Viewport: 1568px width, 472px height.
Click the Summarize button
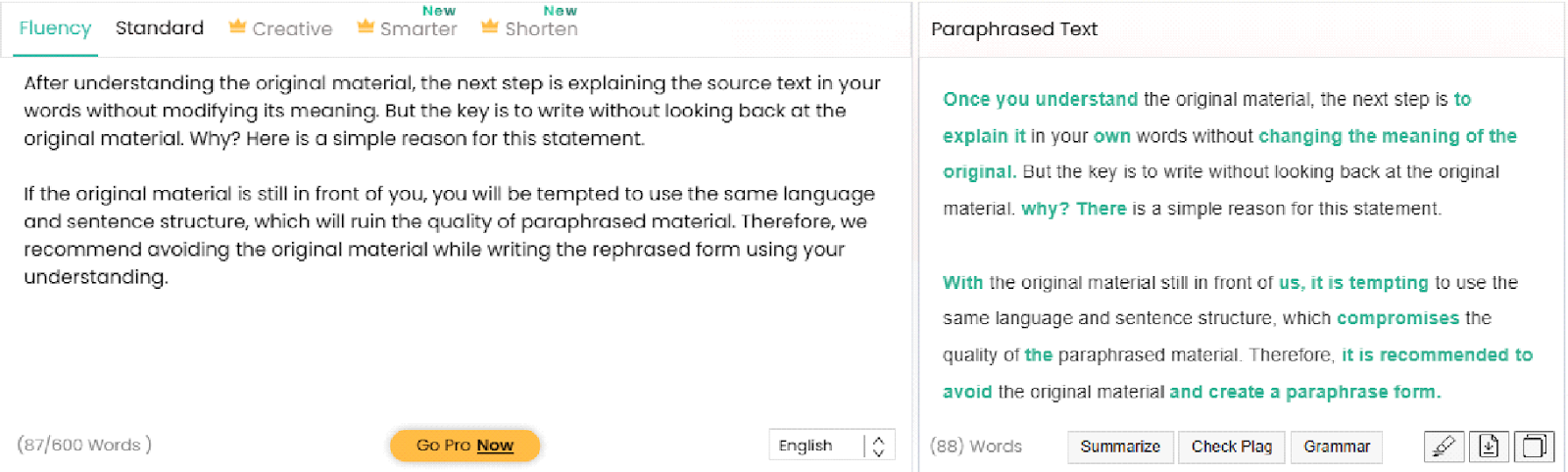1120,447
